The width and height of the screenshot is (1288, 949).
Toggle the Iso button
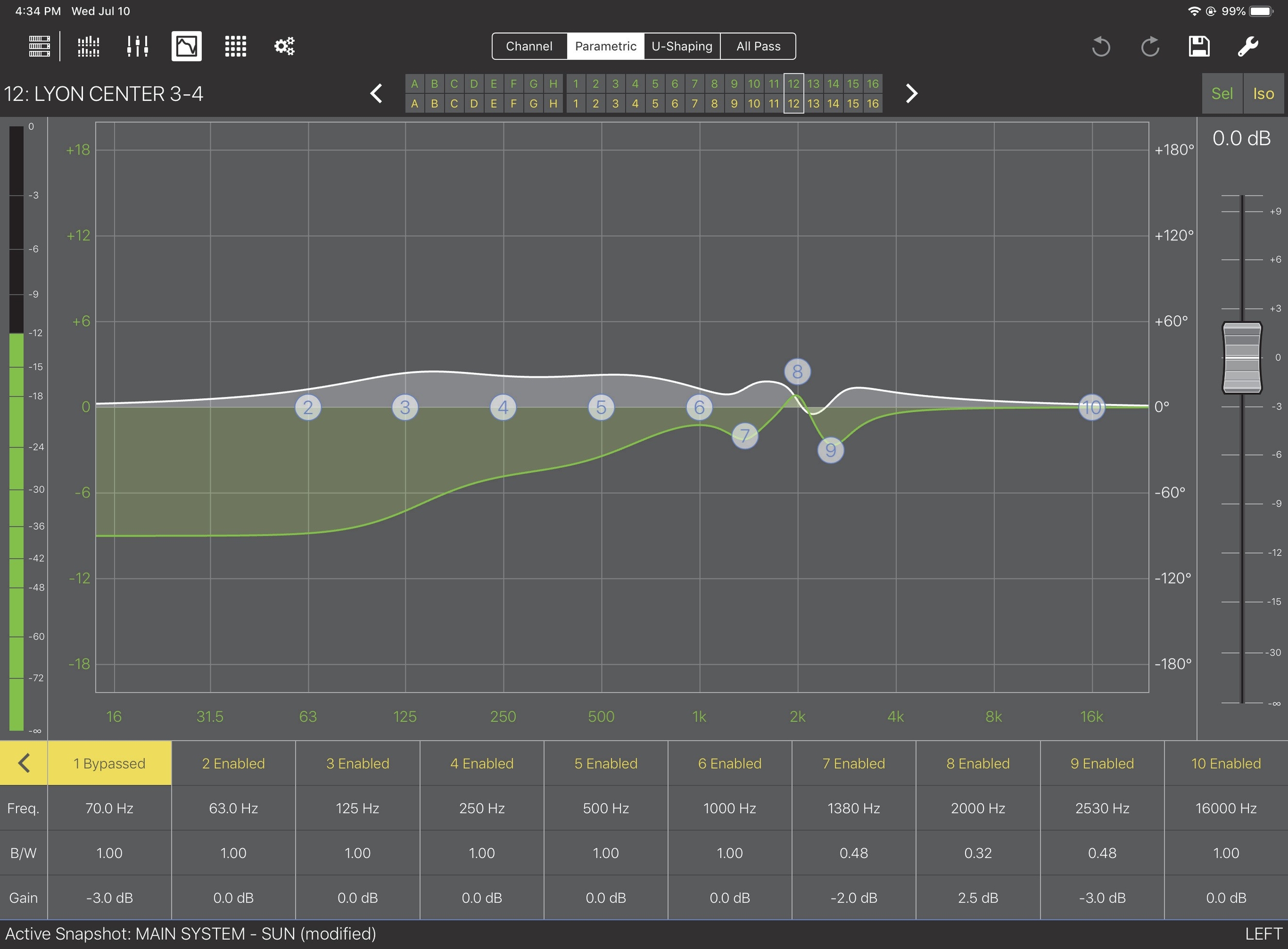tap(1263, 94)
